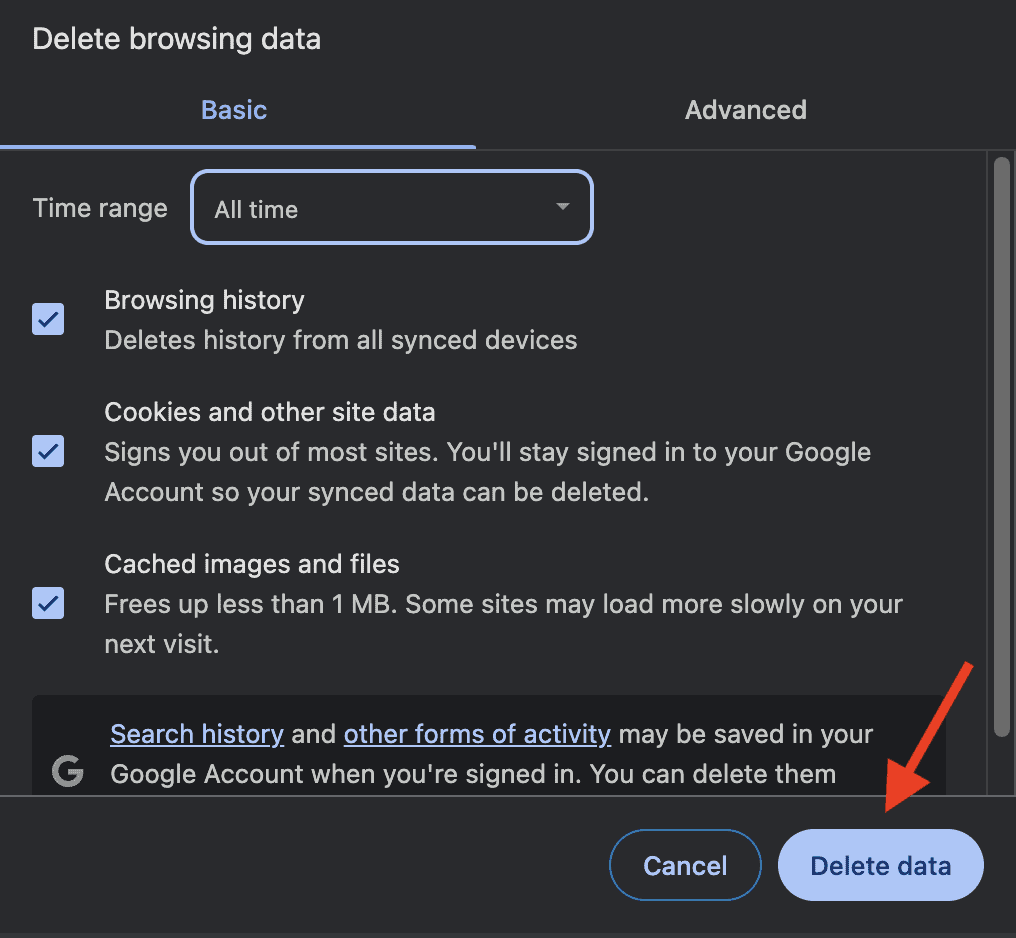Uncheck the Browsing history checkbox
The height and width of the screenshot is (938, 1016).
pos(48,320)
